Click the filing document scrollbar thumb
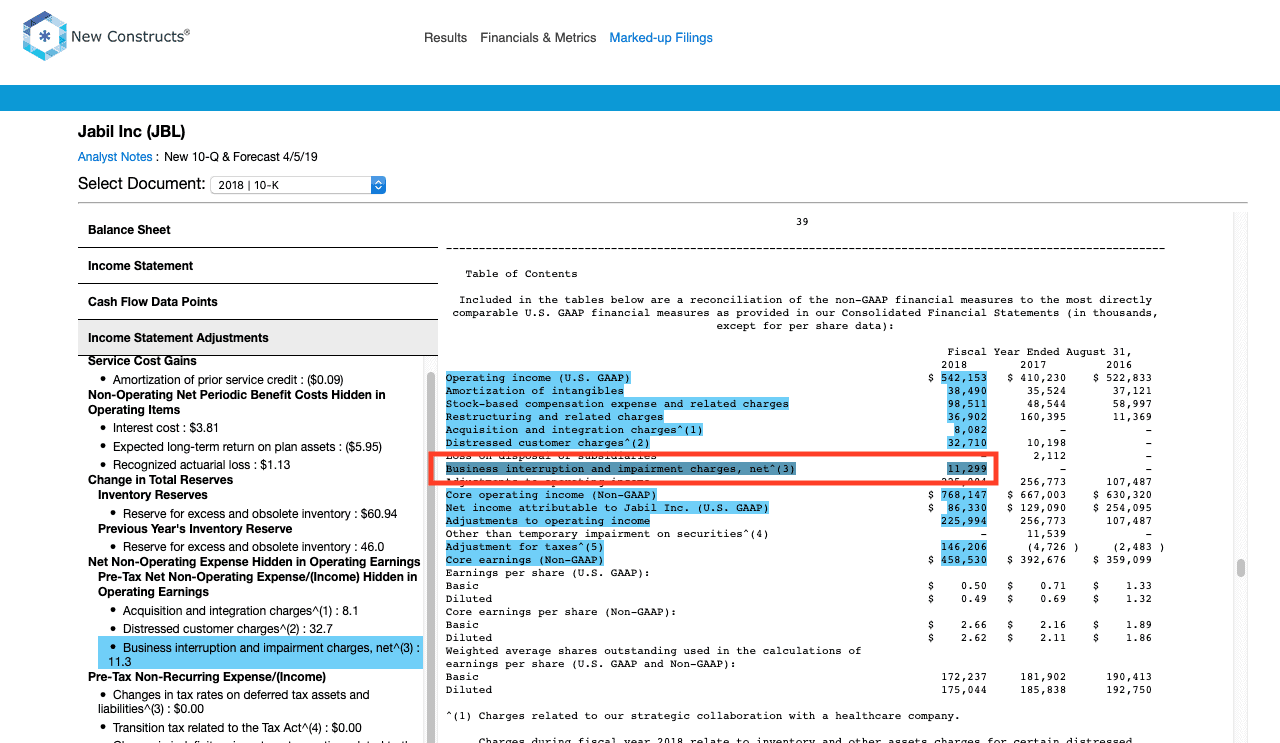 point(1241,568)
